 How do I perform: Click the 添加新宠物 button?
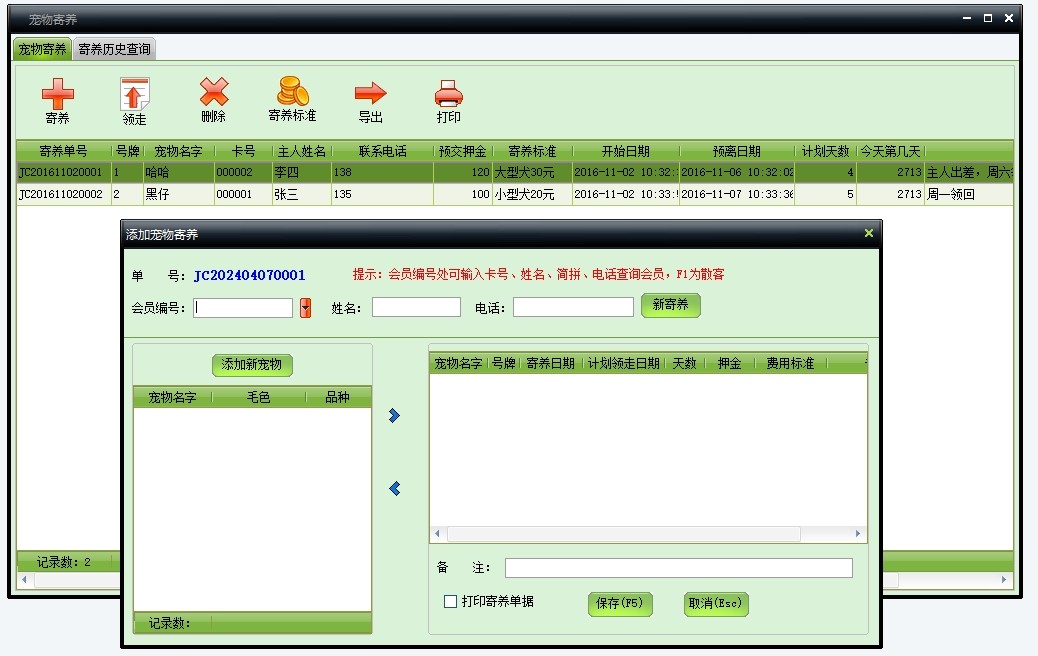[252, 365]
